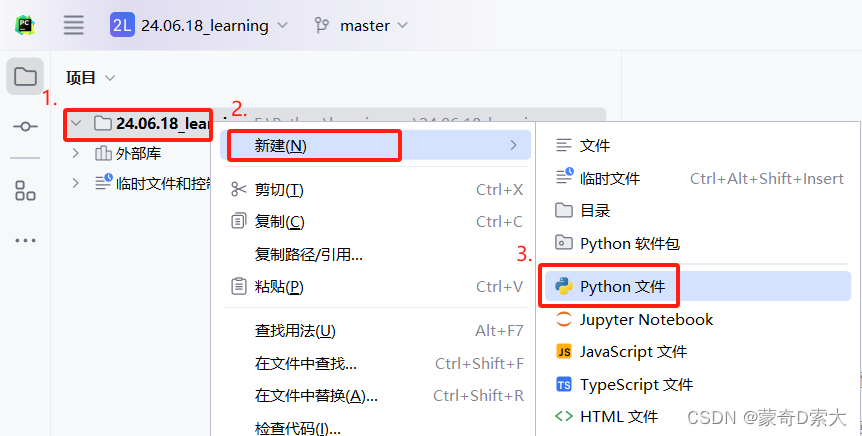Choose 在文件中替换(A)... entry
Viewport: 862px width, 436px height.
click(375, 395)
